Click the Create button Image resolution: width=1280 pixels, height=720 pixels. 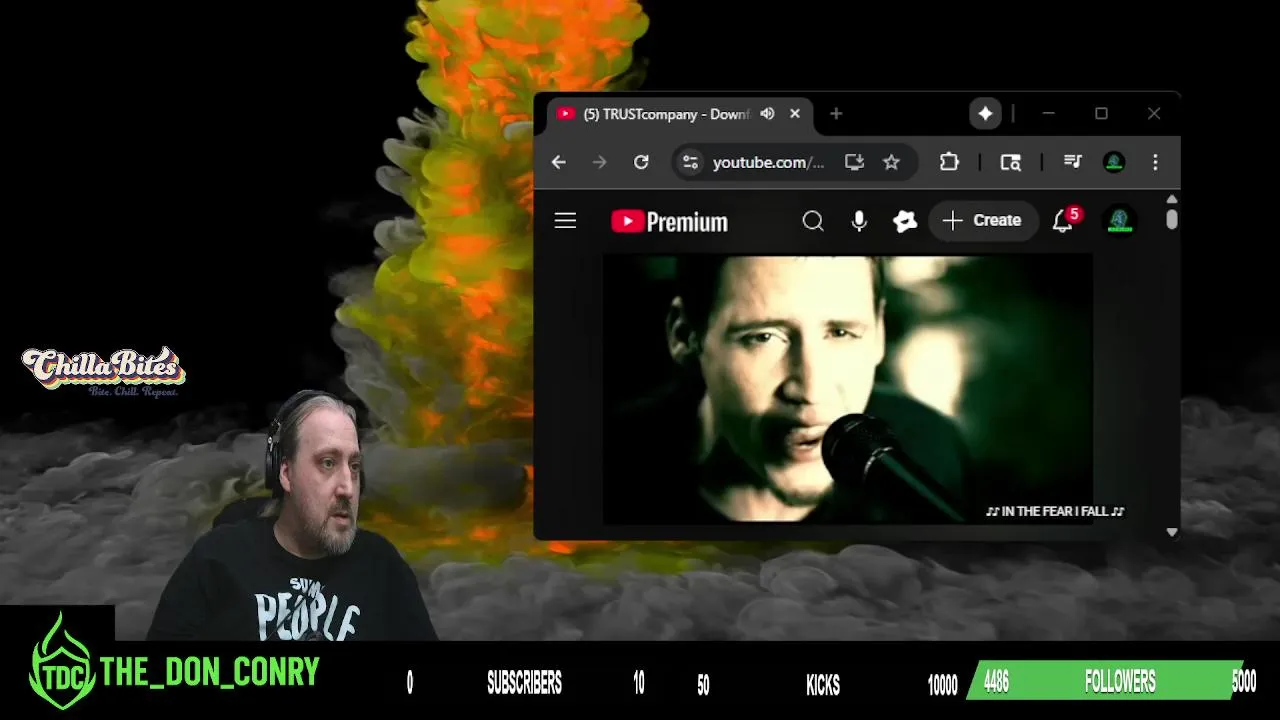point(983,221)
